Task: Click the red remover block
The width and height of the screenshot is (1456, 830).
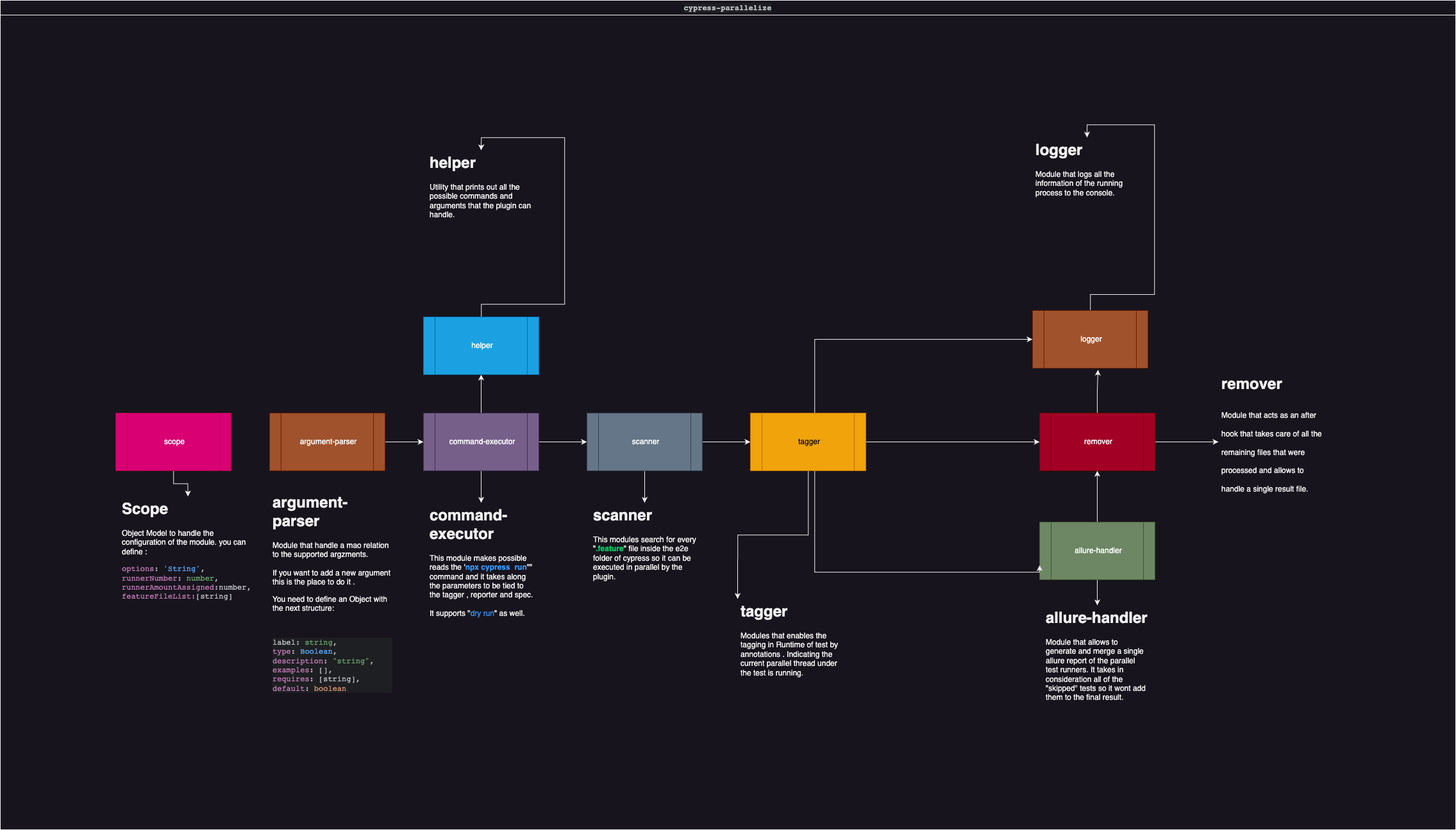Action: pos(1097,442)
